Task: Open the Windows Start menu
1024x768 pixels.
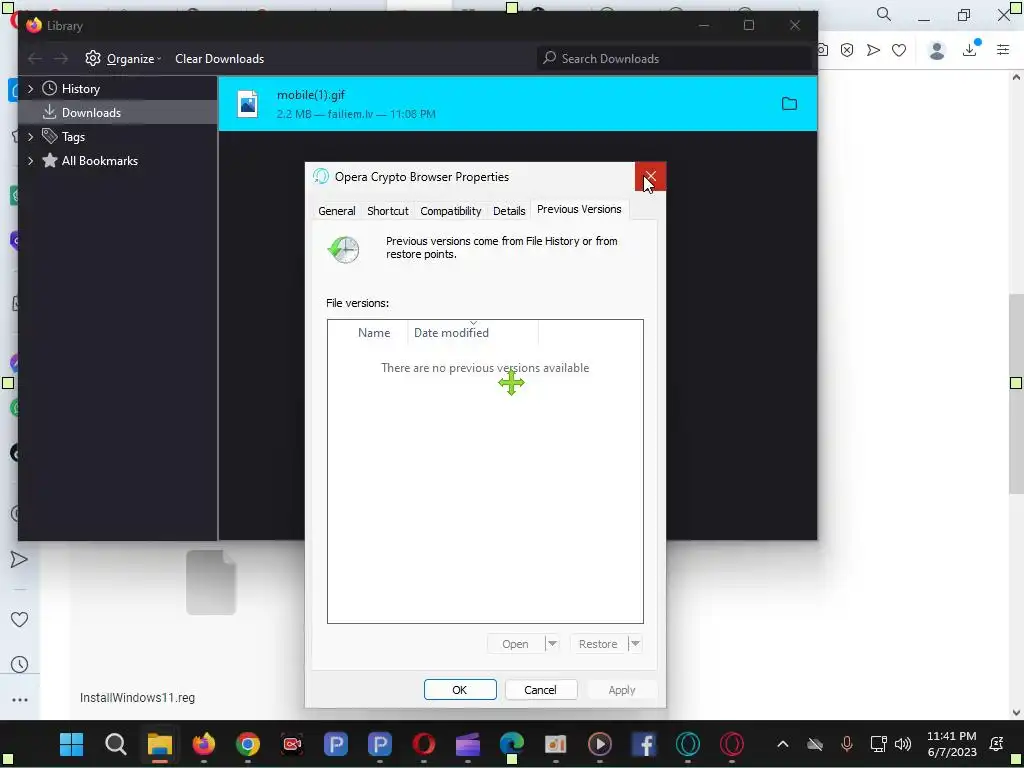Action: (x=71, y=744)
